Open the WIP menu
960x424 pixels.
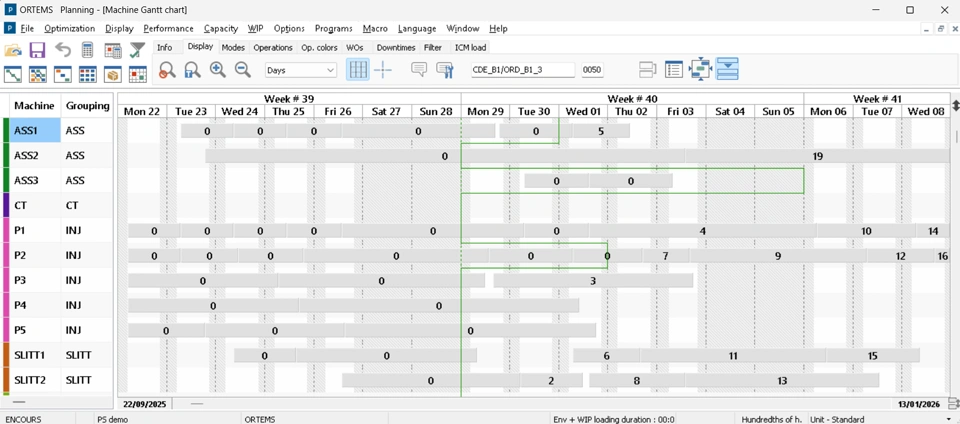coord(255,28)
